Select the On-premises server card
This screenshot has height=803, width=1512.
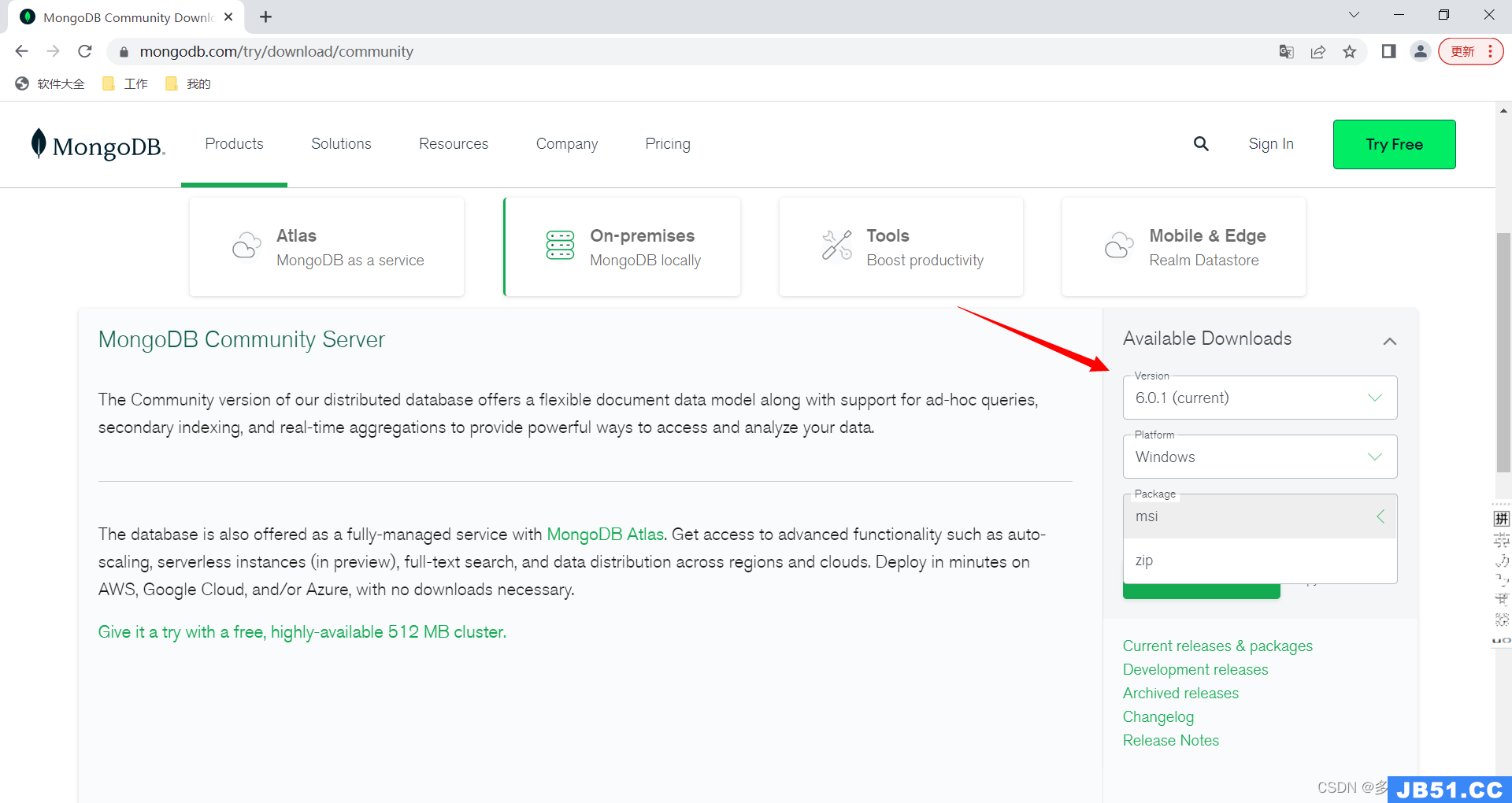[622, 247]
